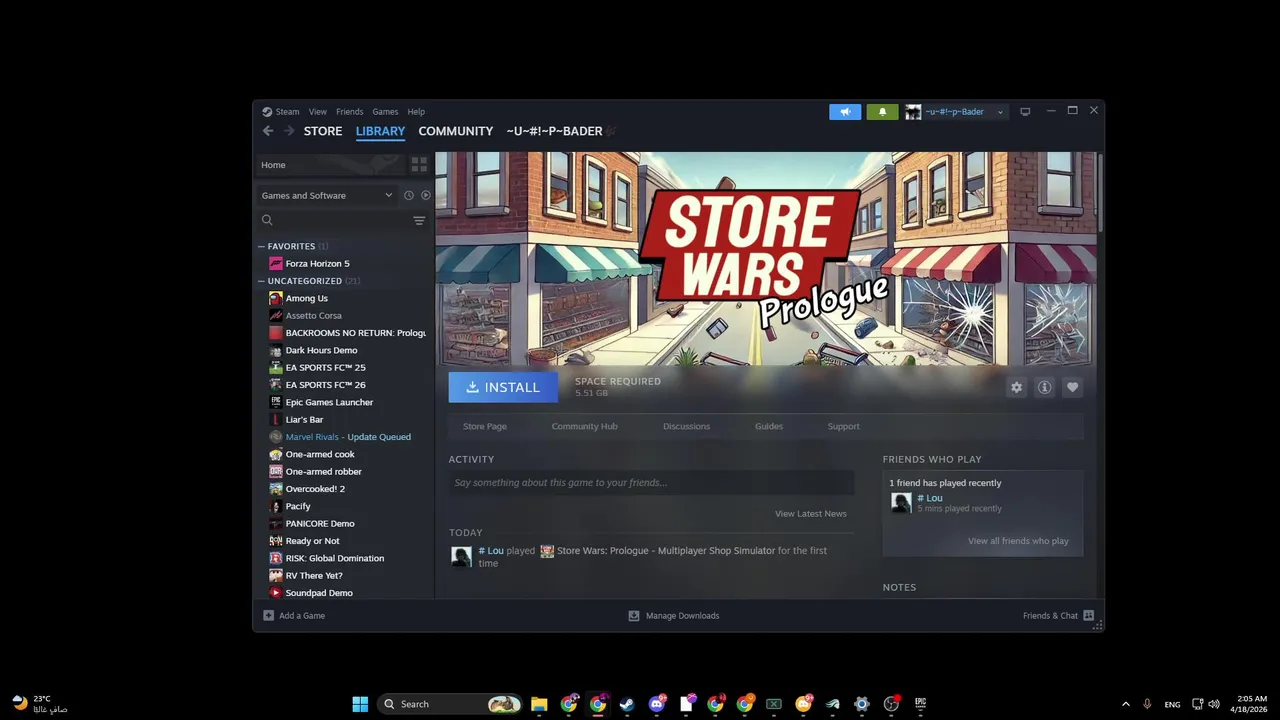Open the Discussions link
Image resolution: width=1280 pixels, height=720 pixels.
click(x=686, y=426)
